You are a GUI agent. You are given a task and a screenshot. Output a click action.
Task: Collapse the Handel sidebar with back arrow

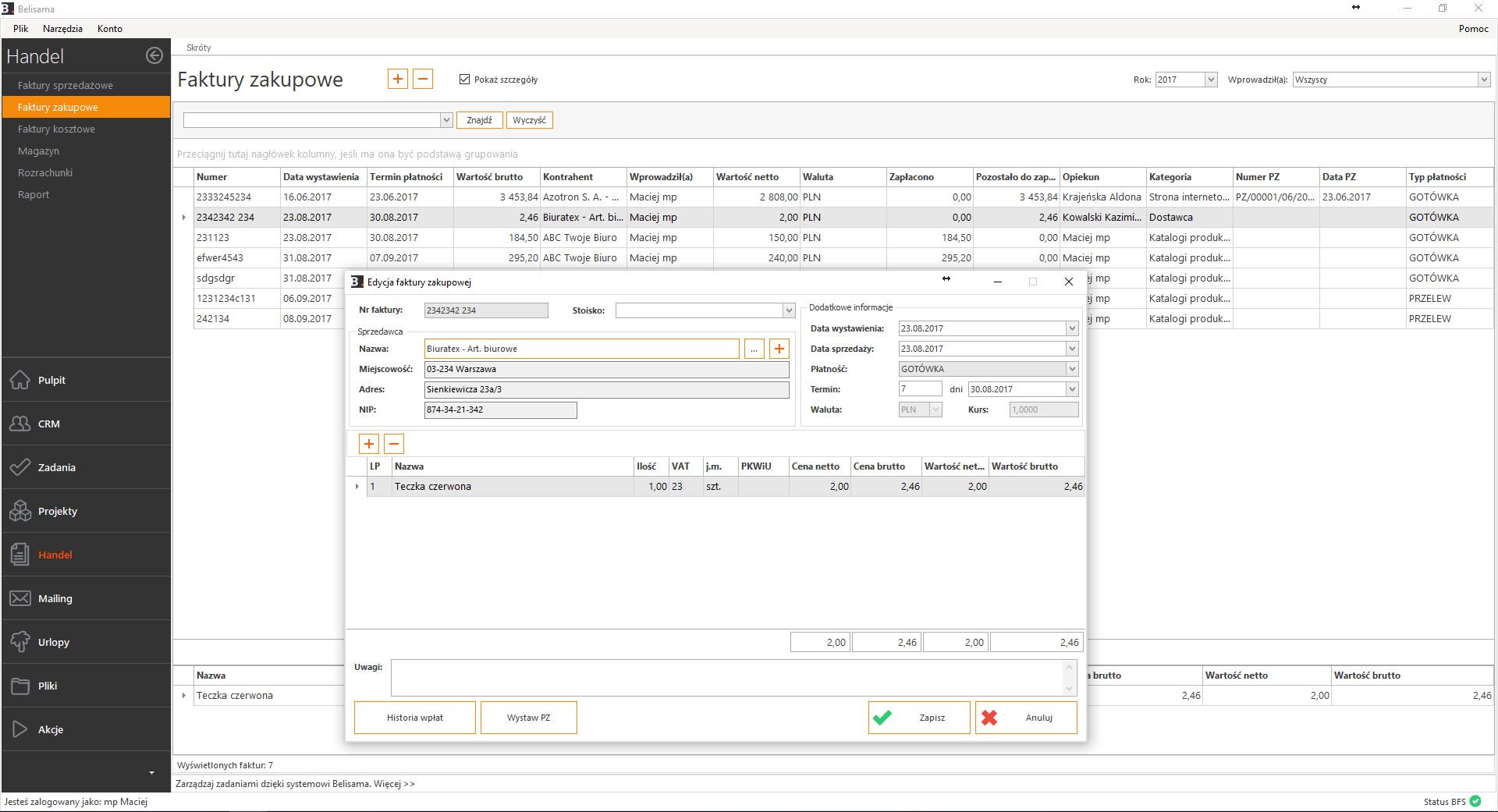coord(154,55)
